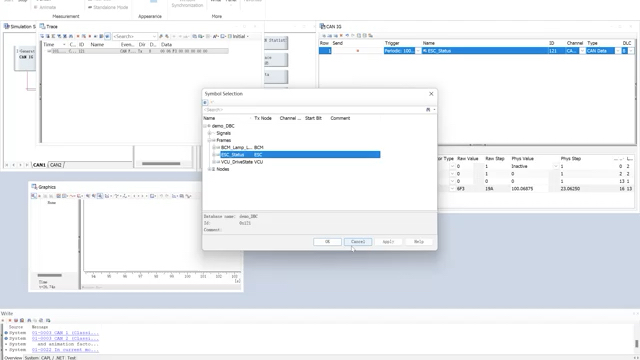640x360 pixels.
Task: Click the undo icon in CAN IG toolbar
Action: click(347, 36)
